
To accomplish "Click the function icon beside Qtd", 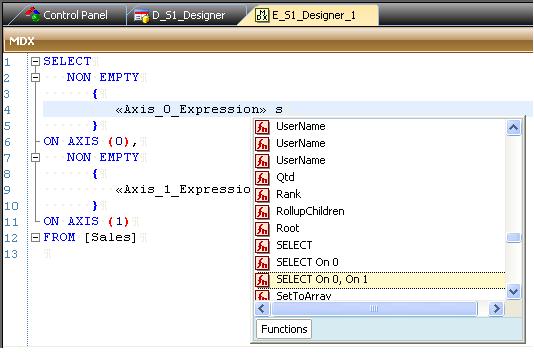I will [262, 178].
